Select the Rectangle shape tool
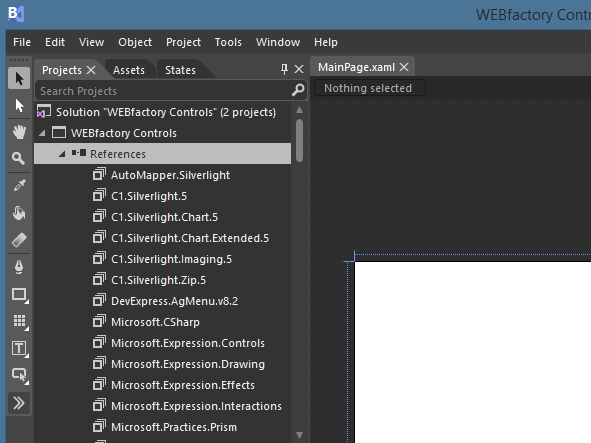This screenshot has width=591, height=443. tap(19, 294)
